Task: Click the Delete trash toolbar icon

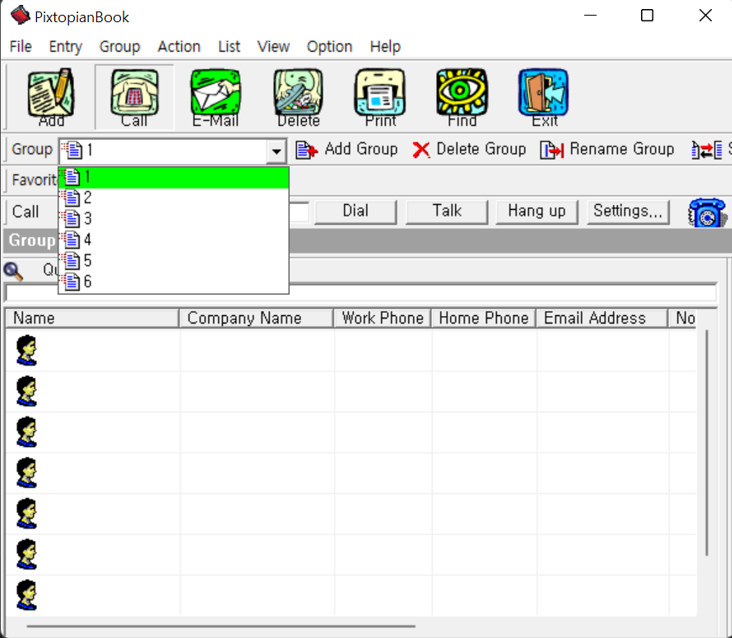Action: click(298, 97)
